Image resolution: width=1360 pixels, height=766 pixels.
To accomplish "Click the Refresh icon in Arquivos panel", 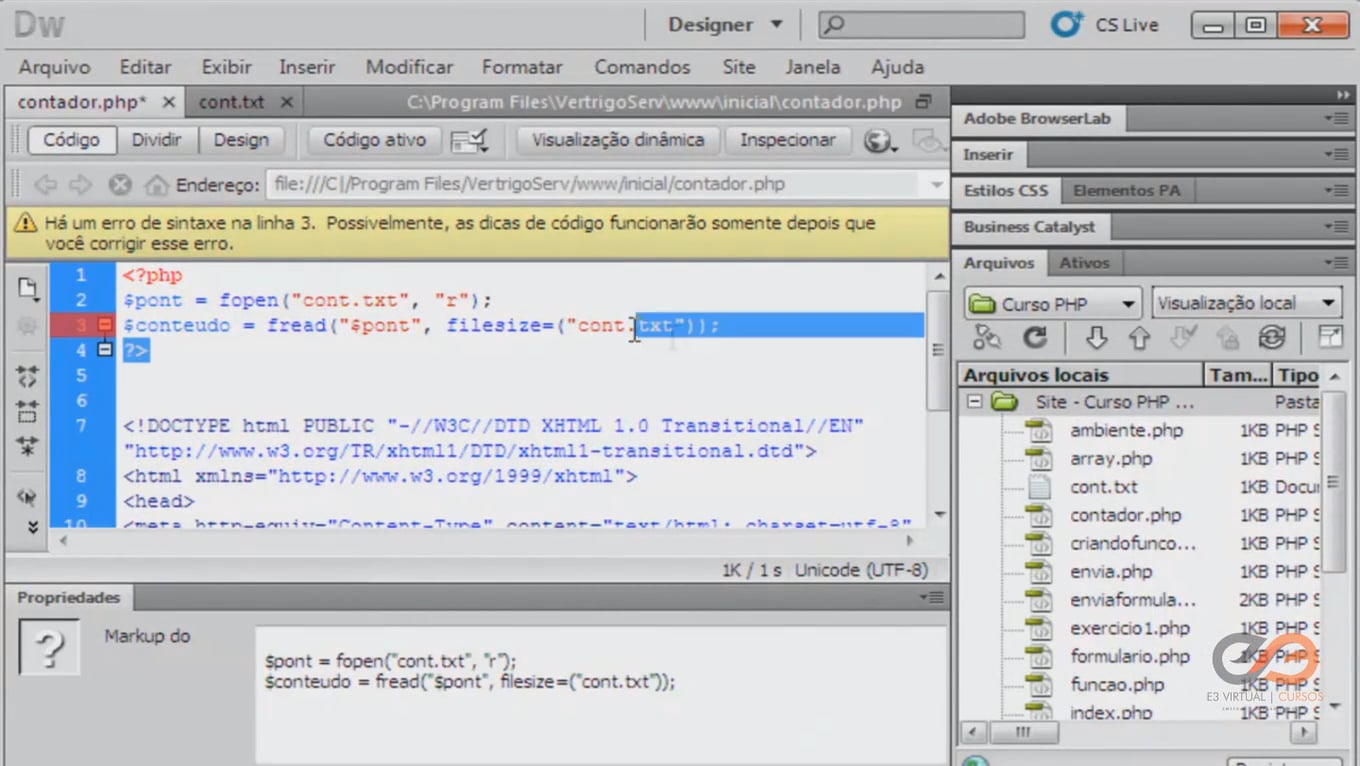I will pyautogui.click(x=1034, y=338).
